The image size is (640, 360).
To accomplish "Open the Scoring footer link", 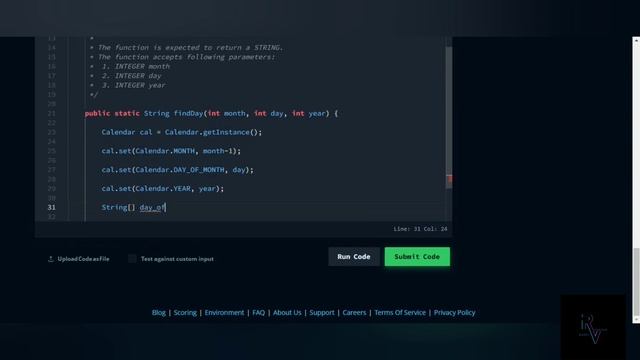I will pyautogui.click(x=185, y=313).
